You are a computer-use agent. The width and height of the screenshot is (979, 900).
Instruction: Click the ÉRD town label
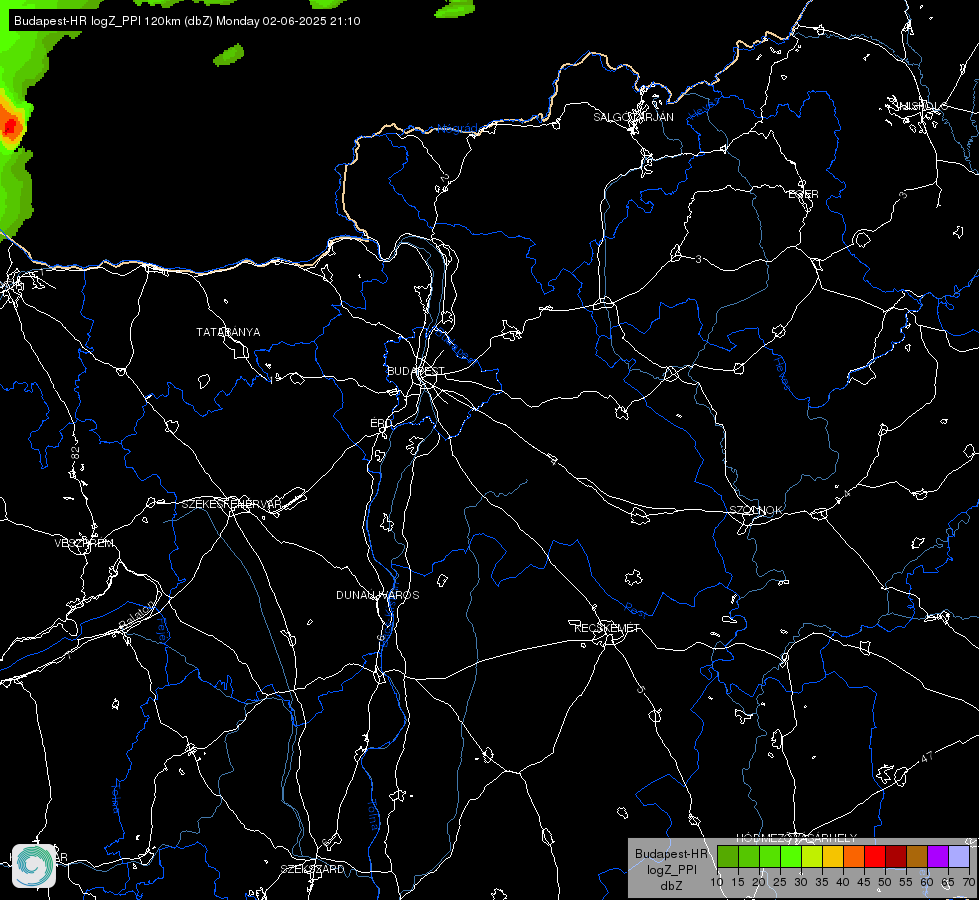coord(381,423)
